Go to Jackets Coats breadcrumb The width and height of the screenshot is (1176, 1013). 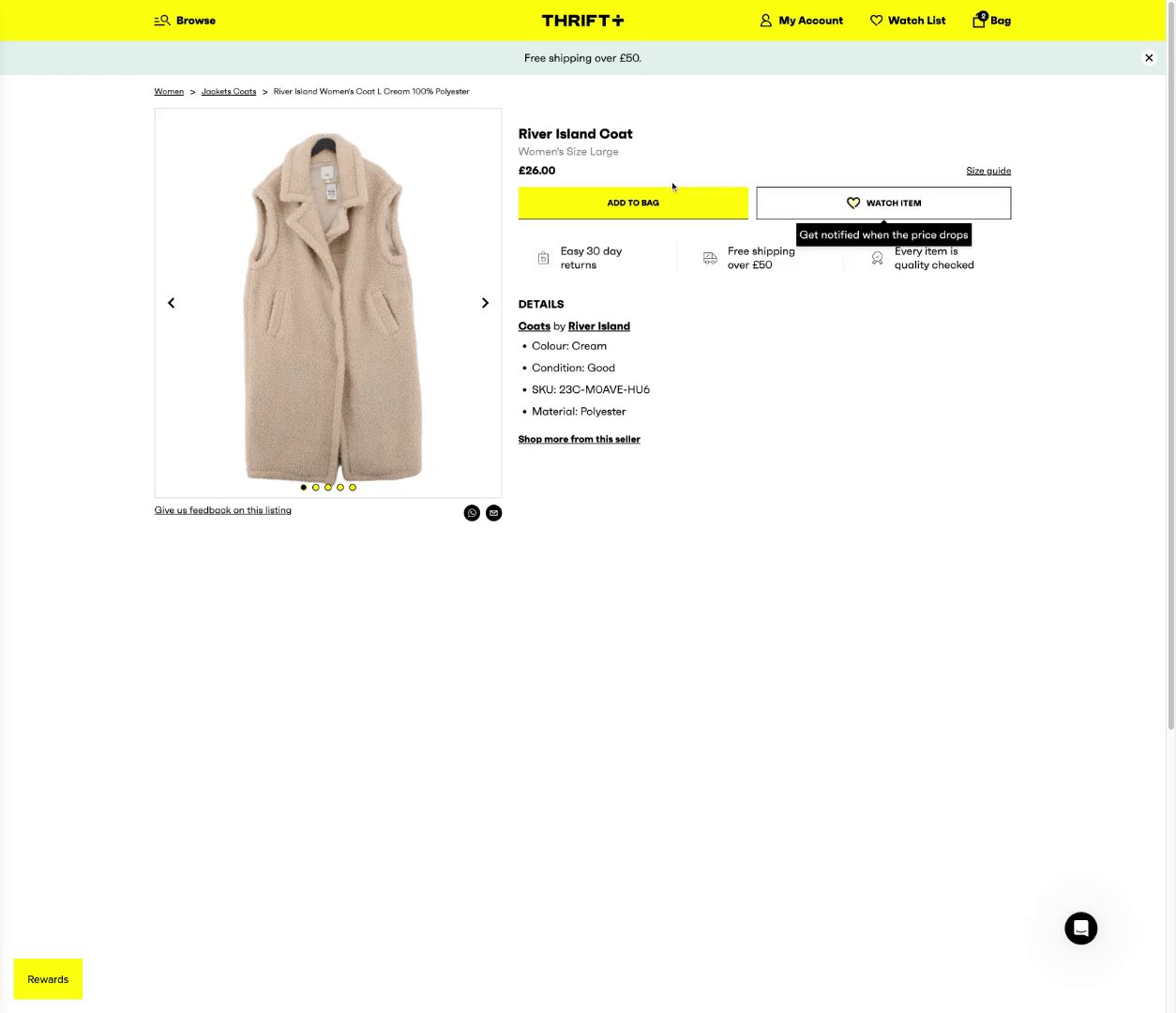coord(229,92)
